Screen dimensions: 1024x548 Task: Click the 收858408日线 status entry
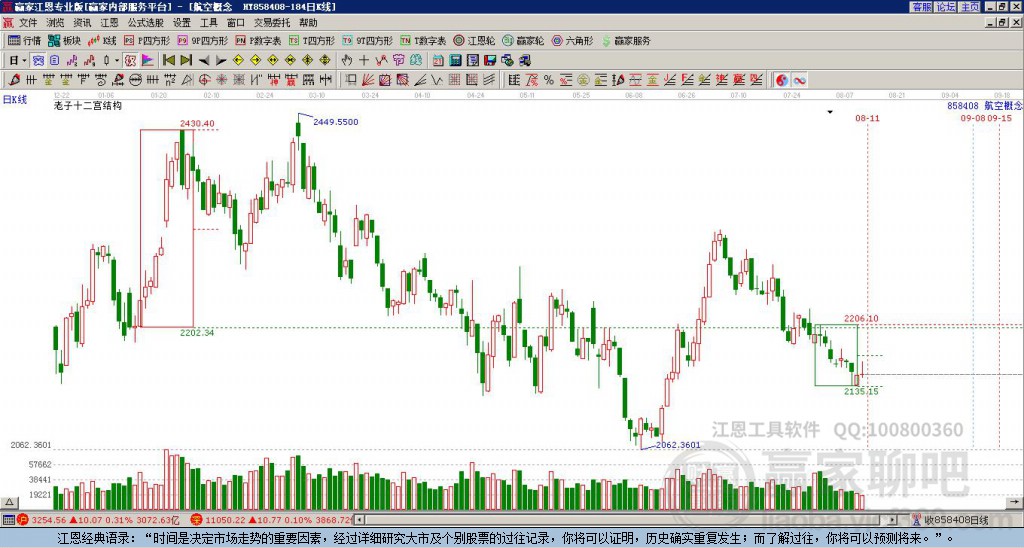click(x=955, y=520)
